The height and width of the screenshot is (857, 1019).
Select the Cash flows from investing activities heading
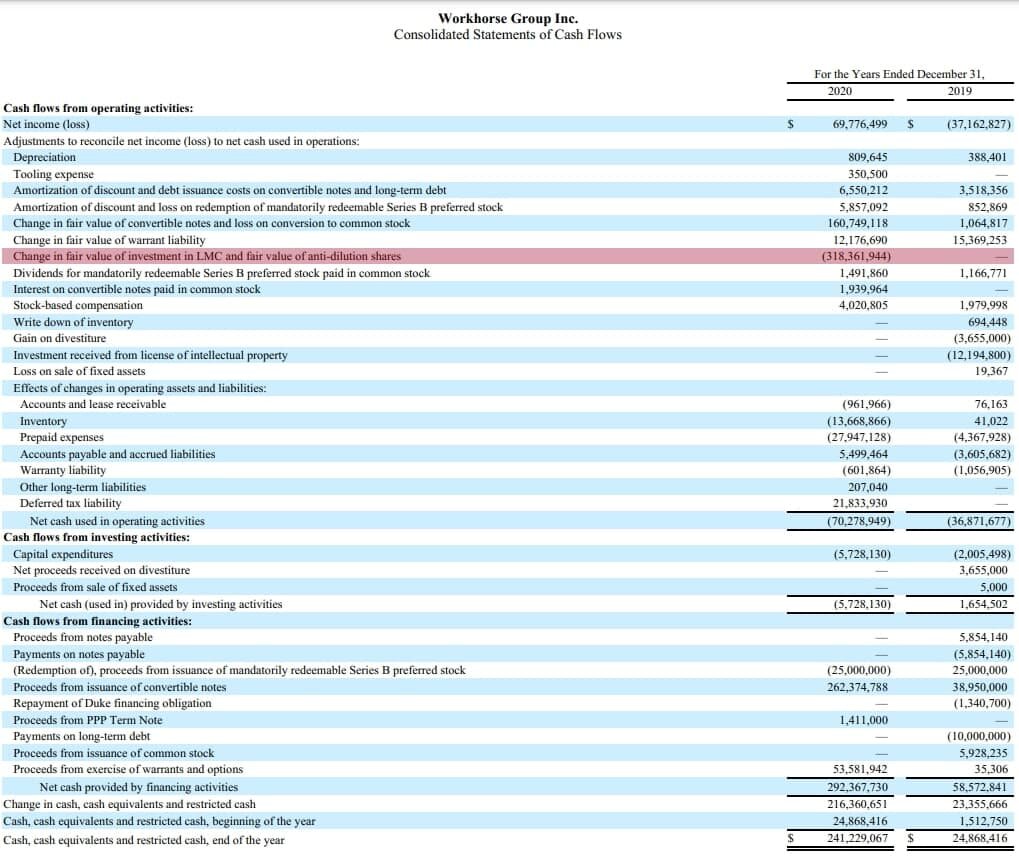coord(97,537)
